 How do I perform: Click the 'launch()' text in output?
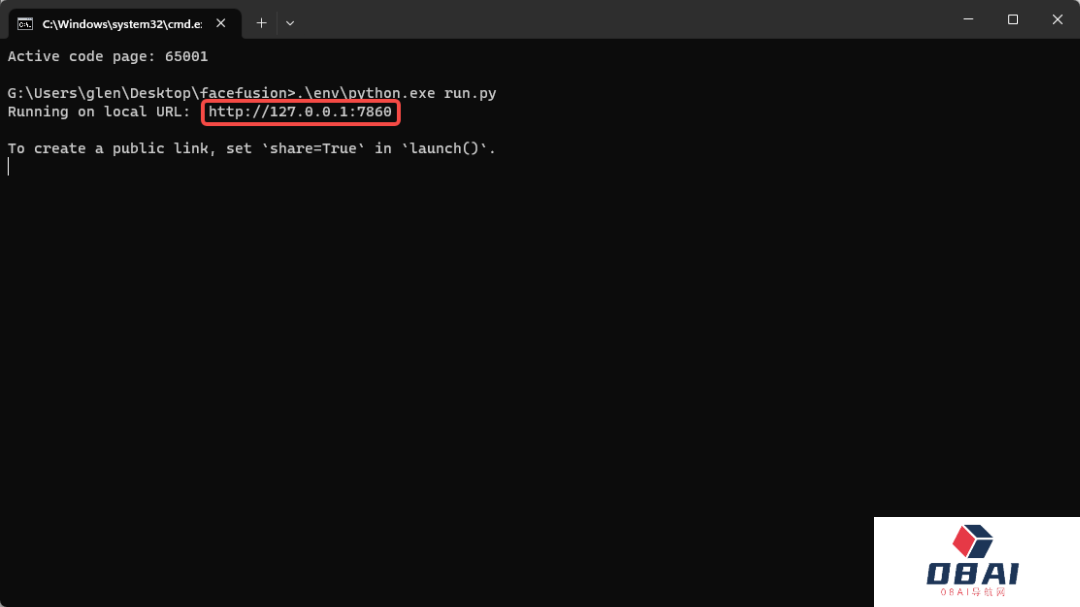(444, 149)
